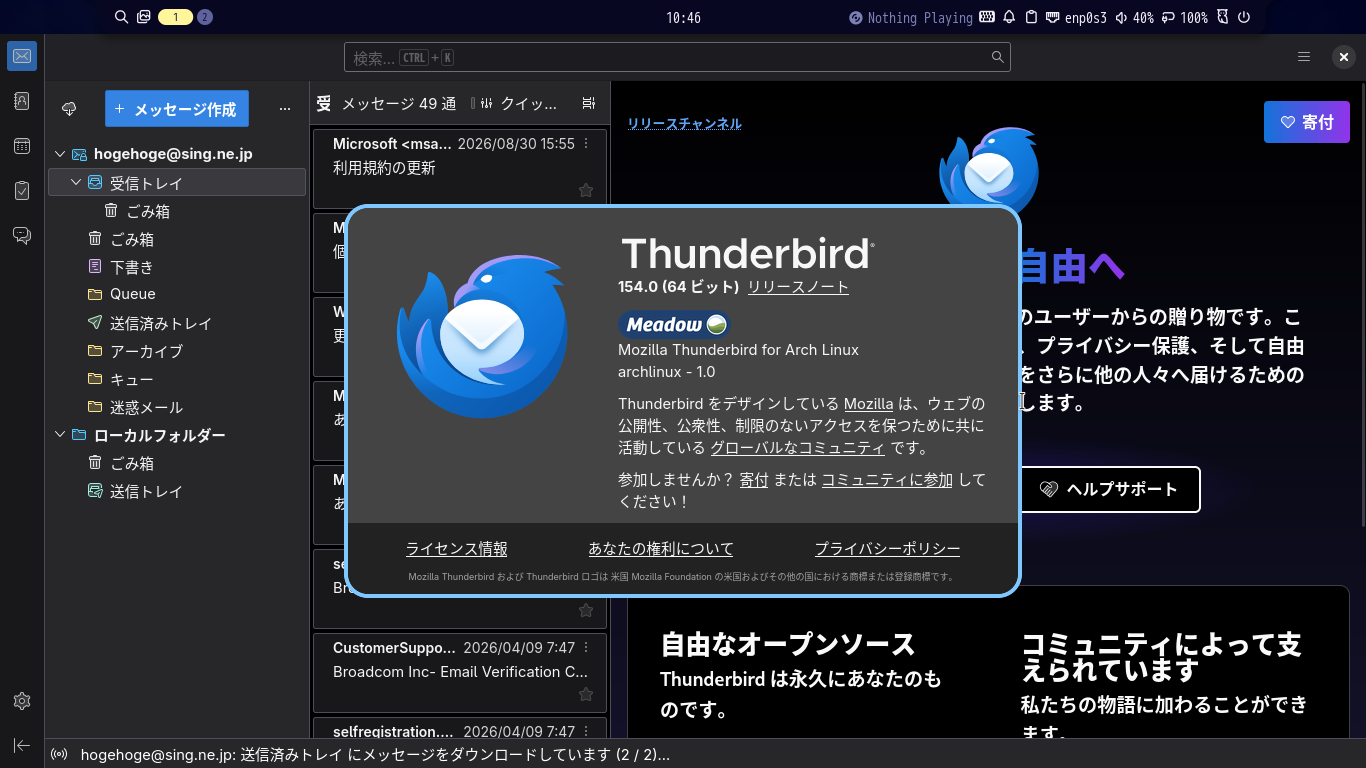Screen dimensions: 1366x768
Task: Collapse the hogehoge@sing.ne.jp account tree
Action: [x=60, y=154]
